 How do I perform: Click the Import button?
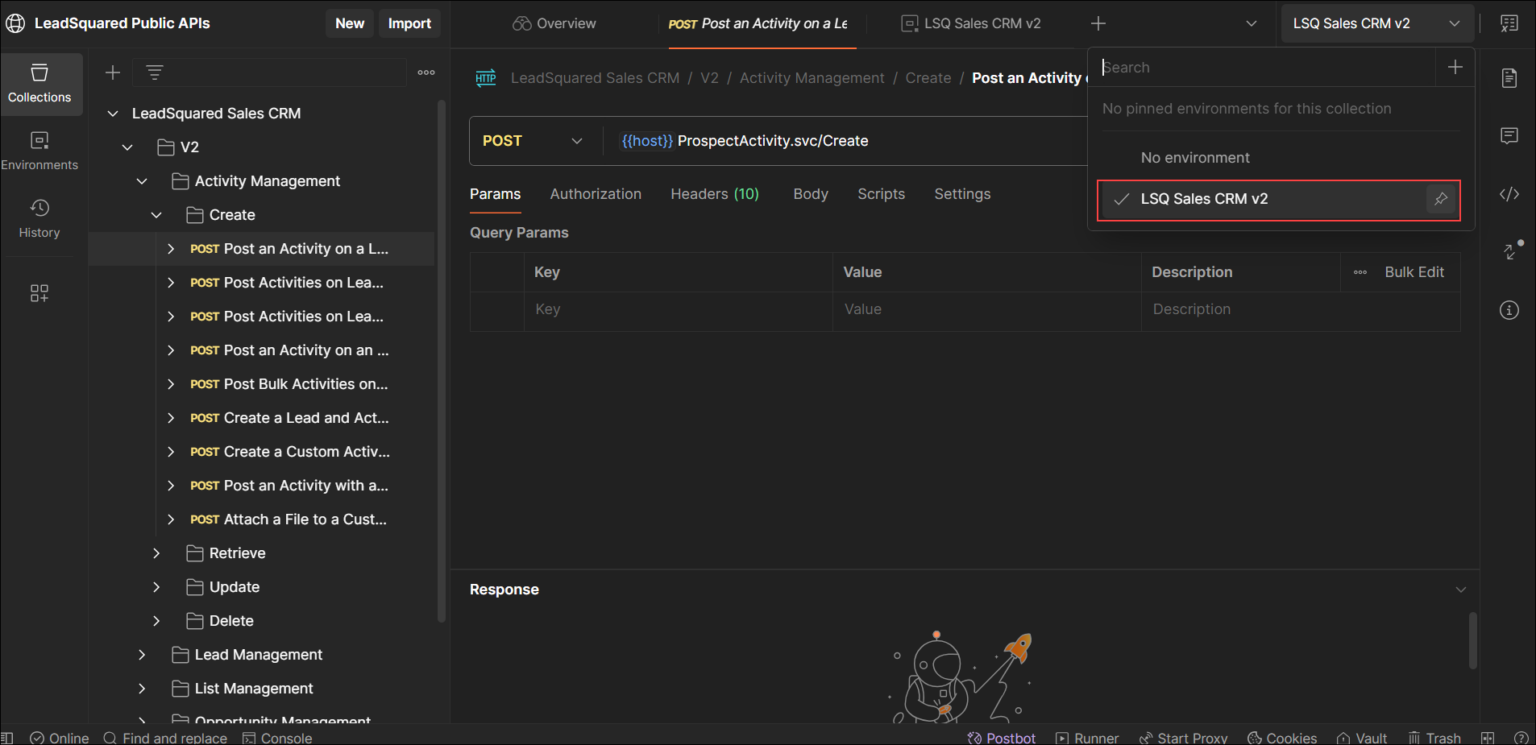(x=410, y=23)
